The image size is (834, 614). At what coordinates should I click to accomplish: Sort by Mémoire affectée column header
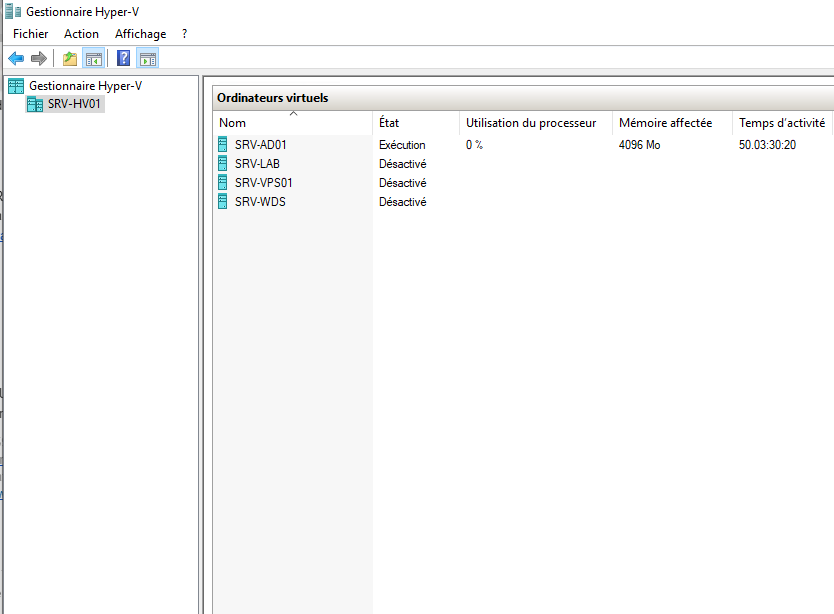[x=672, y=123]
